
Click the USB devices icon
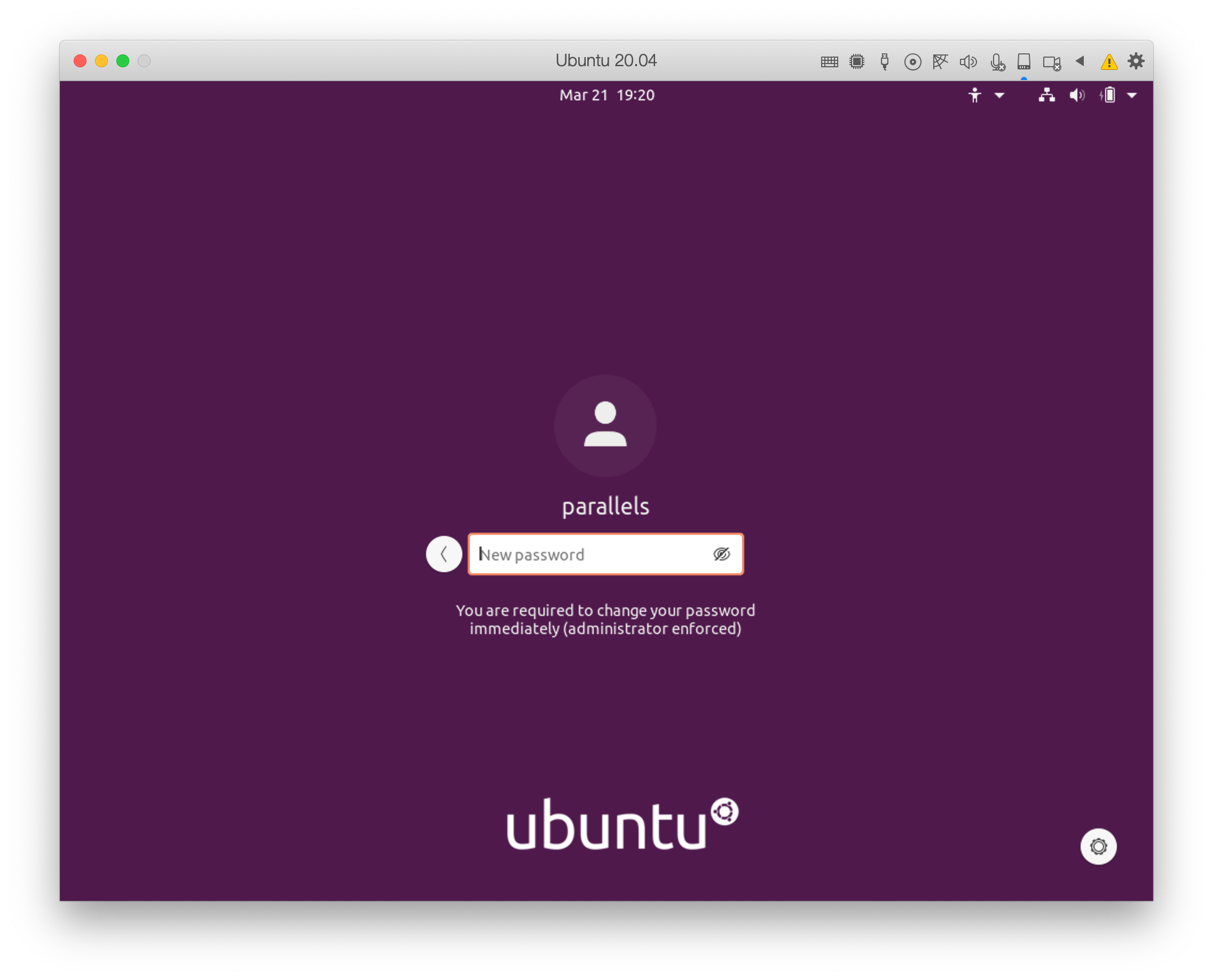pyautogui.click(x=884, y=61)
